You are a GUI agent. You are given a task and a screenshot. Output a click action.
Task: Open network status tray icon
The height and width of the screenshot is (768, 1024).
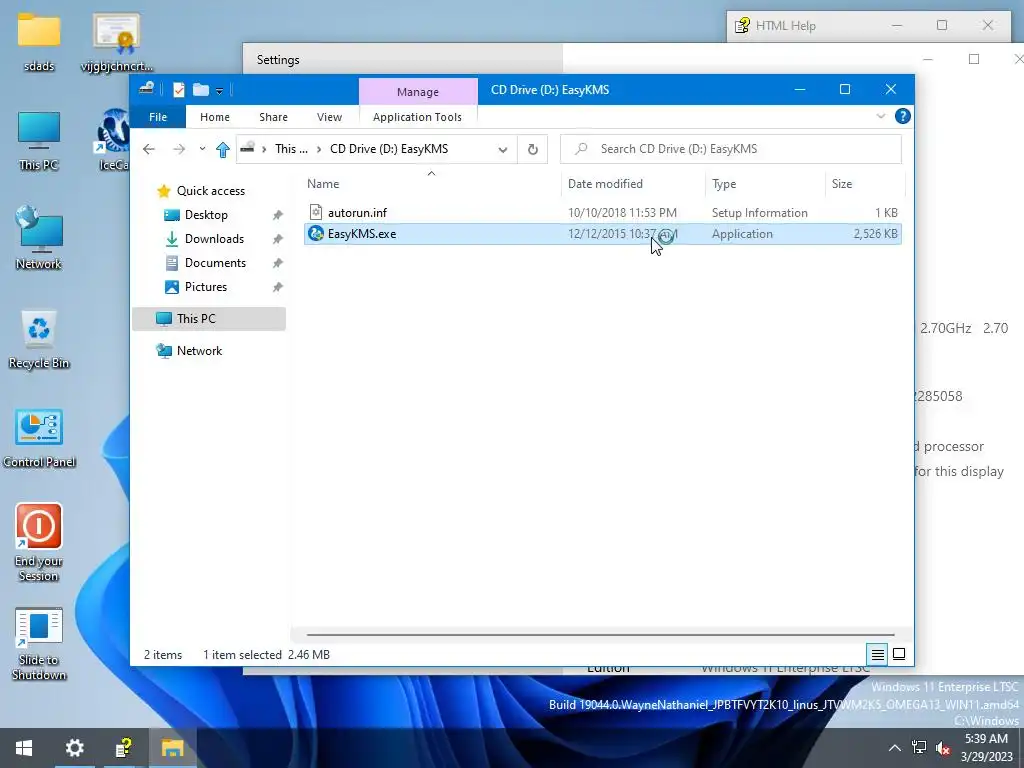coord(919,748)
